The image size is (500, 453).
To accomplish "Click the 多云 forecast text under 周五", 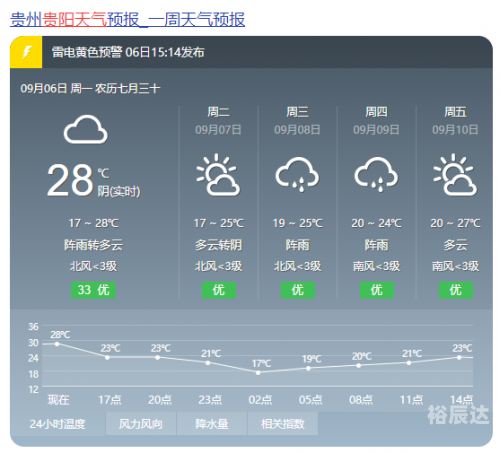I will [x=455, y=245].
